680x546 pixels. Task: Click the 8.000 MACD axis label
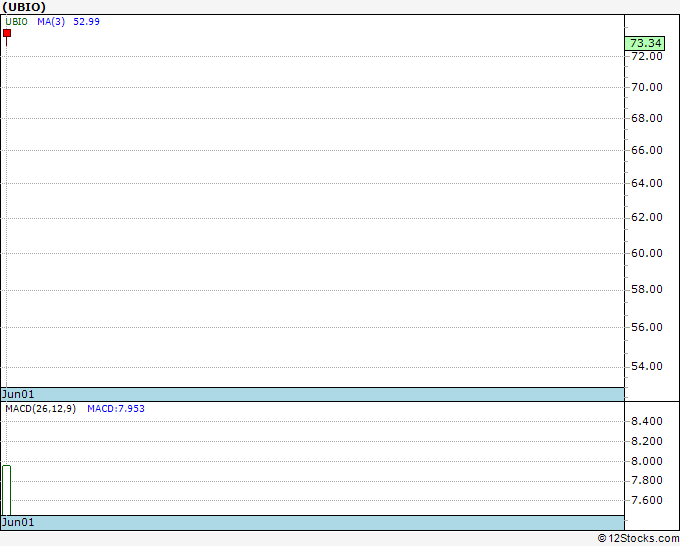coord(647,461)
